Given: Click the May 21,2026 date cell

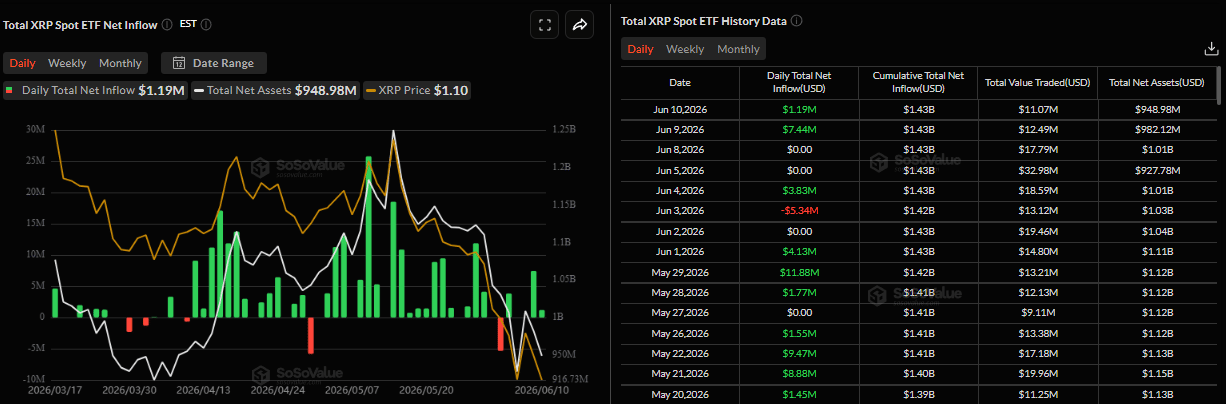Looking at the screenshot, I should [x=680, y=374].
